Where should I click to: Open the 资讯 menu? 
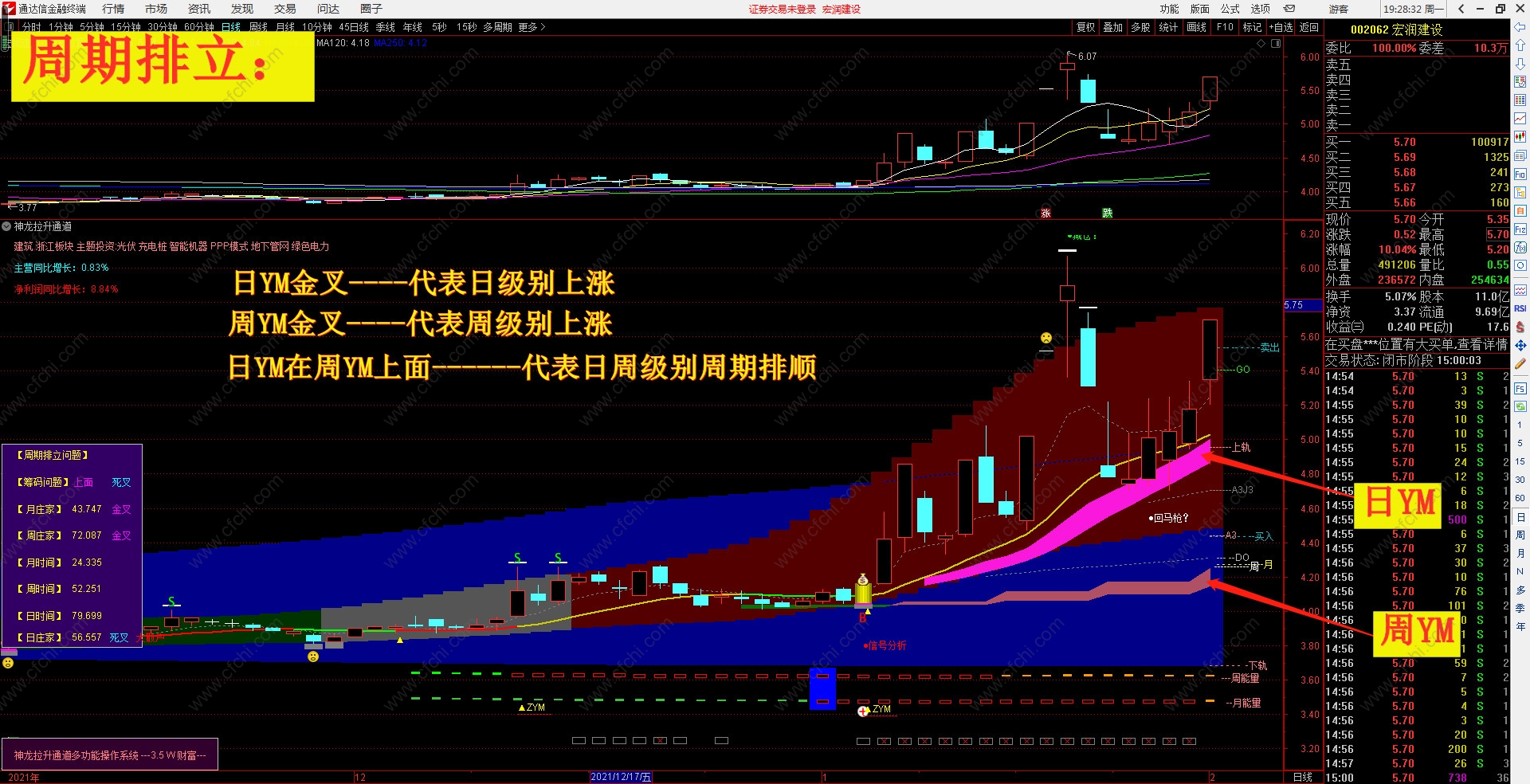click(199, 9)
